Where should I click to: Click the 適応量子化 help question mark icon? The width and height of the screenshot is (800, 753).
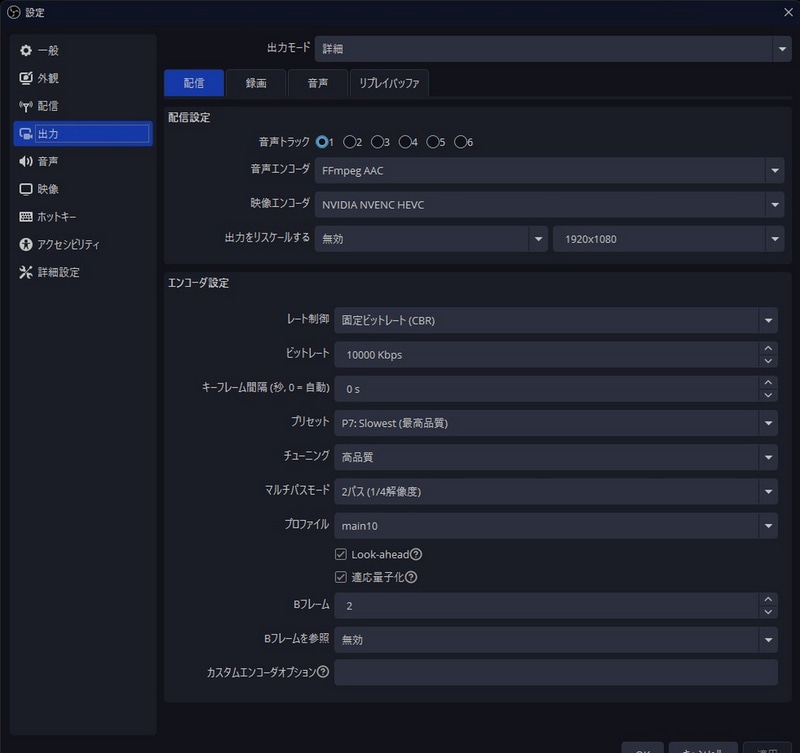411,577
